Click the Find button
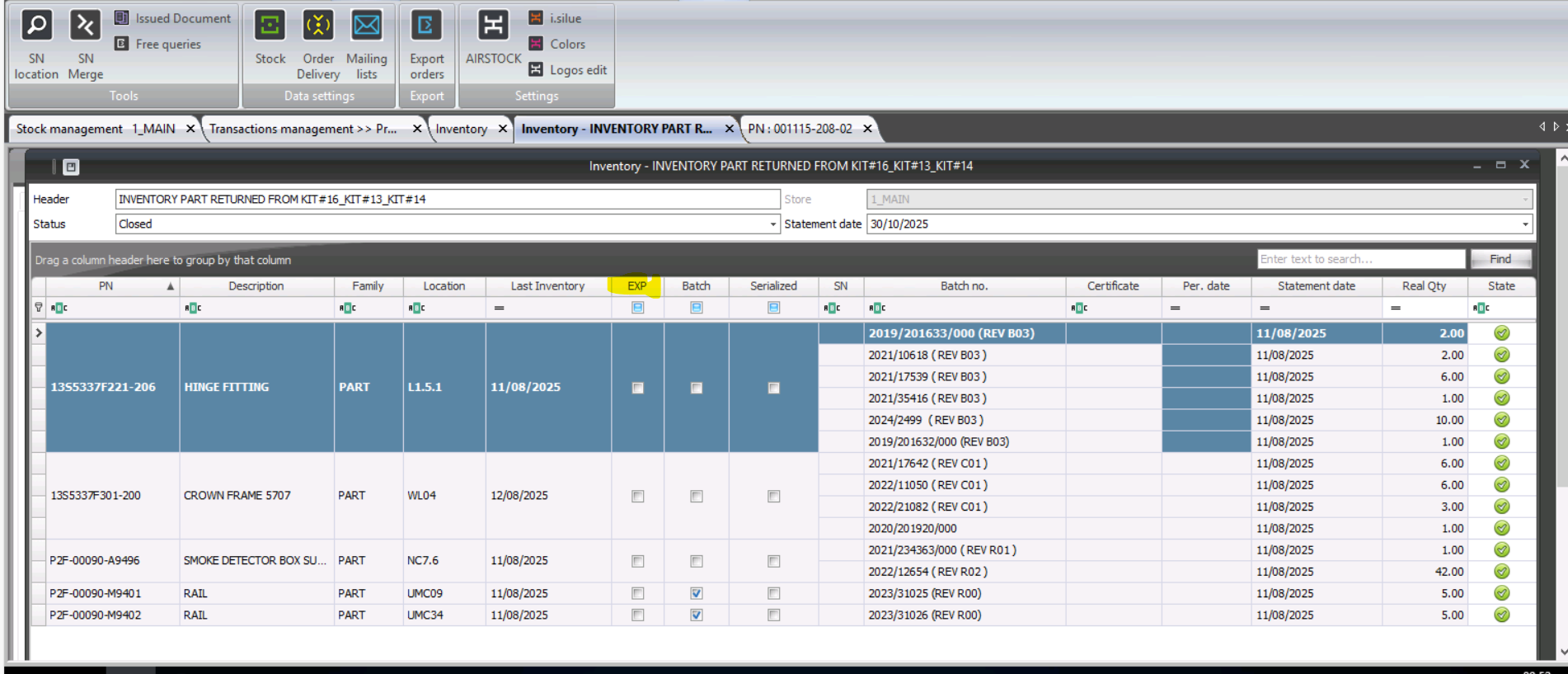 tap(1500, 259)
